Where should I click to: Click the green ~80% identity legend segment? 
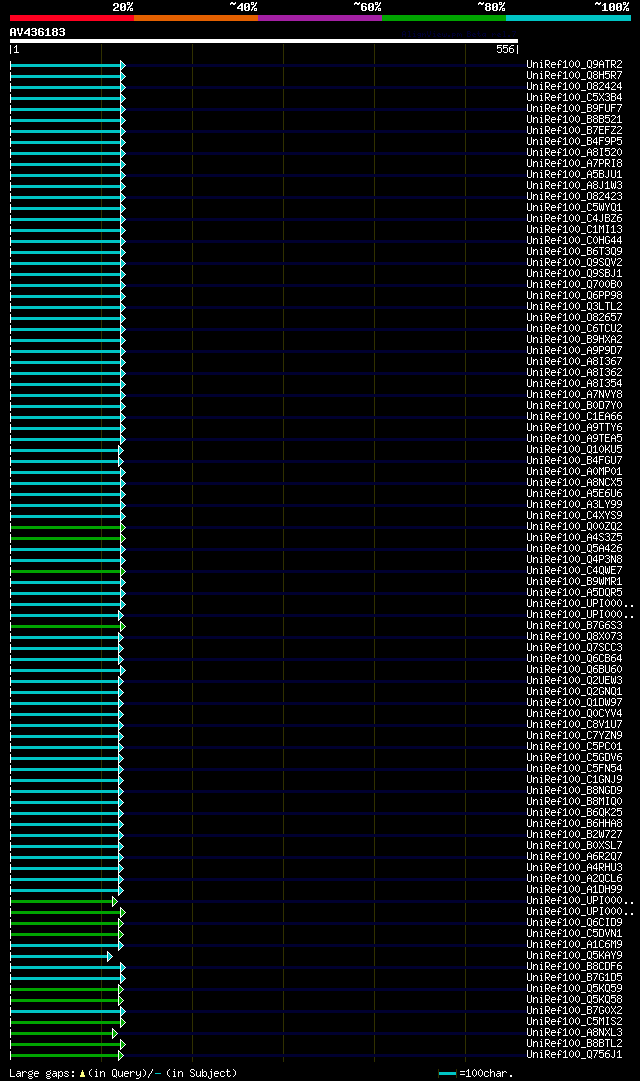[444, 18]
